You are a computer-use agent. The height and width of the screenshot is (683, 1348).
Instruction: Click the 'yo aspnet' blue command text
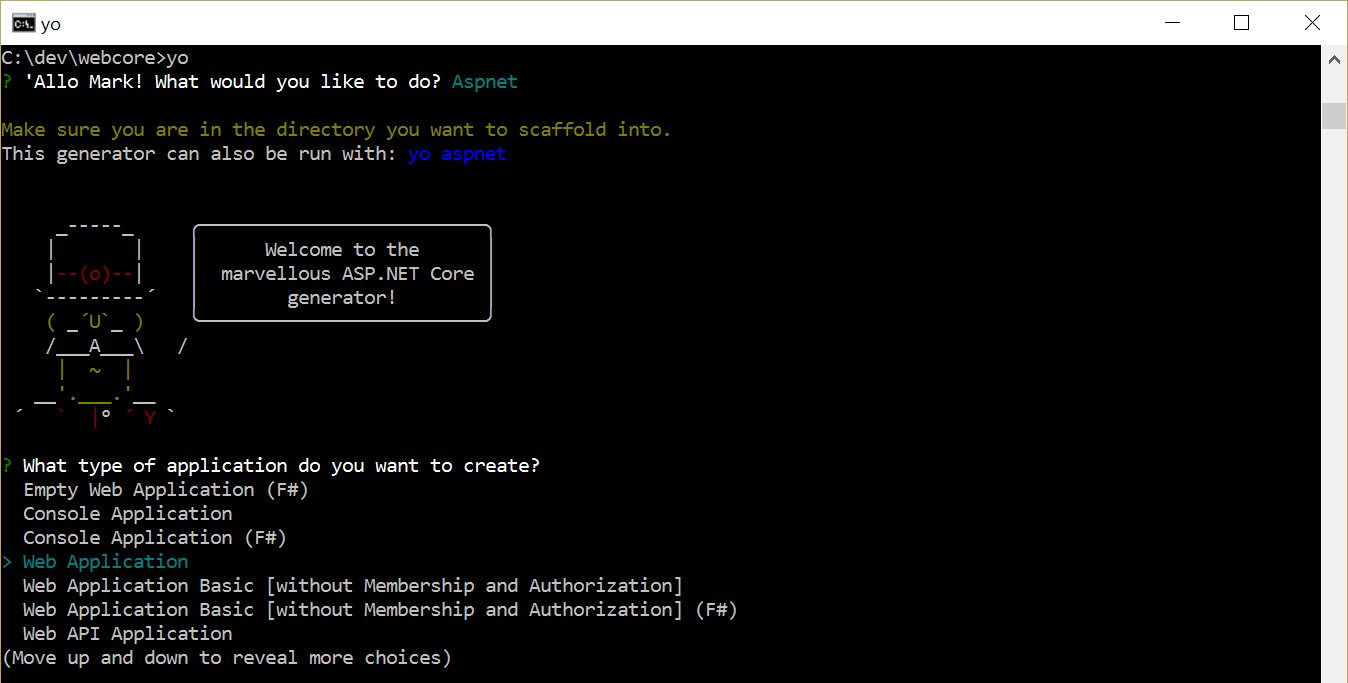457,154
